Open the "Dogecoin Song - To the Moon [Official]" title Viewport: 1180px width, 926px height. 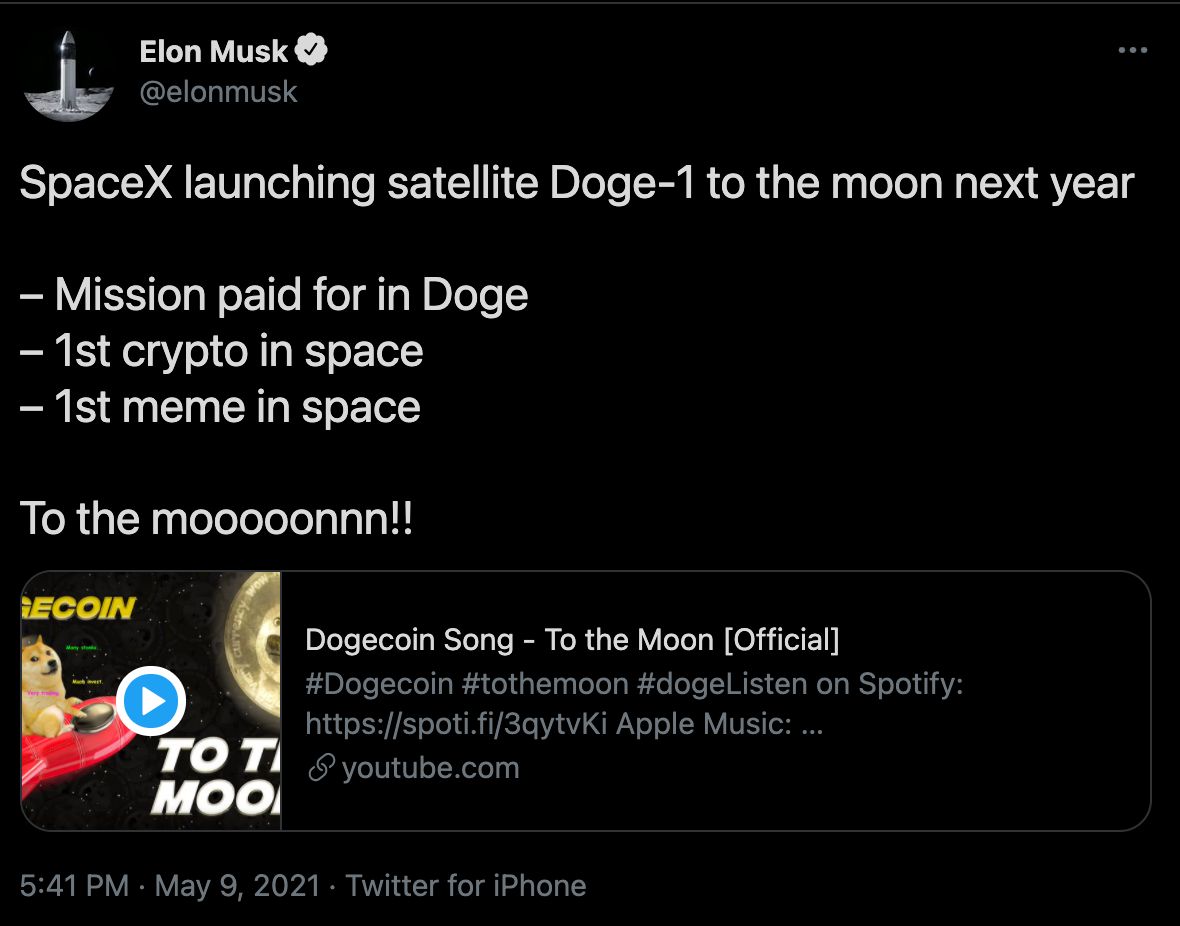pos(572,640)
